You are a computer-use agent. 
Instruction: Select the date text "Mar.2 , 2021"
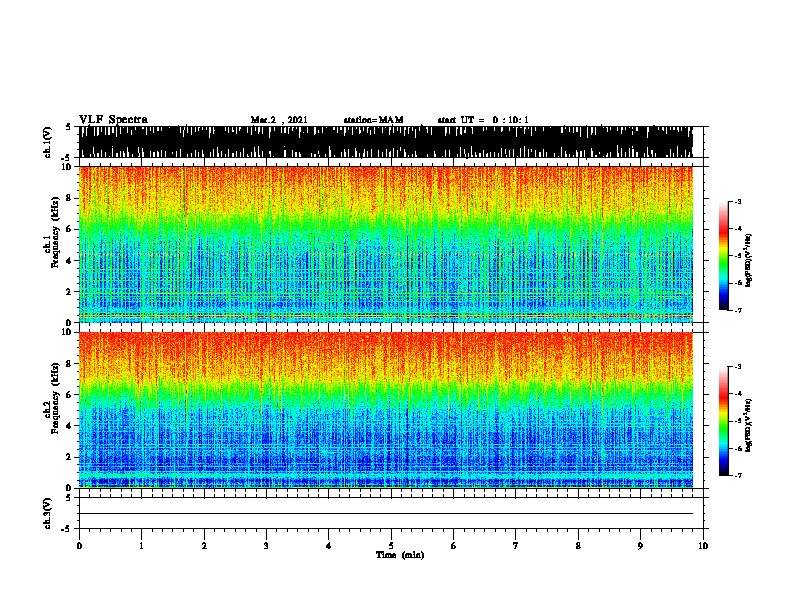(x=279, y=120)
